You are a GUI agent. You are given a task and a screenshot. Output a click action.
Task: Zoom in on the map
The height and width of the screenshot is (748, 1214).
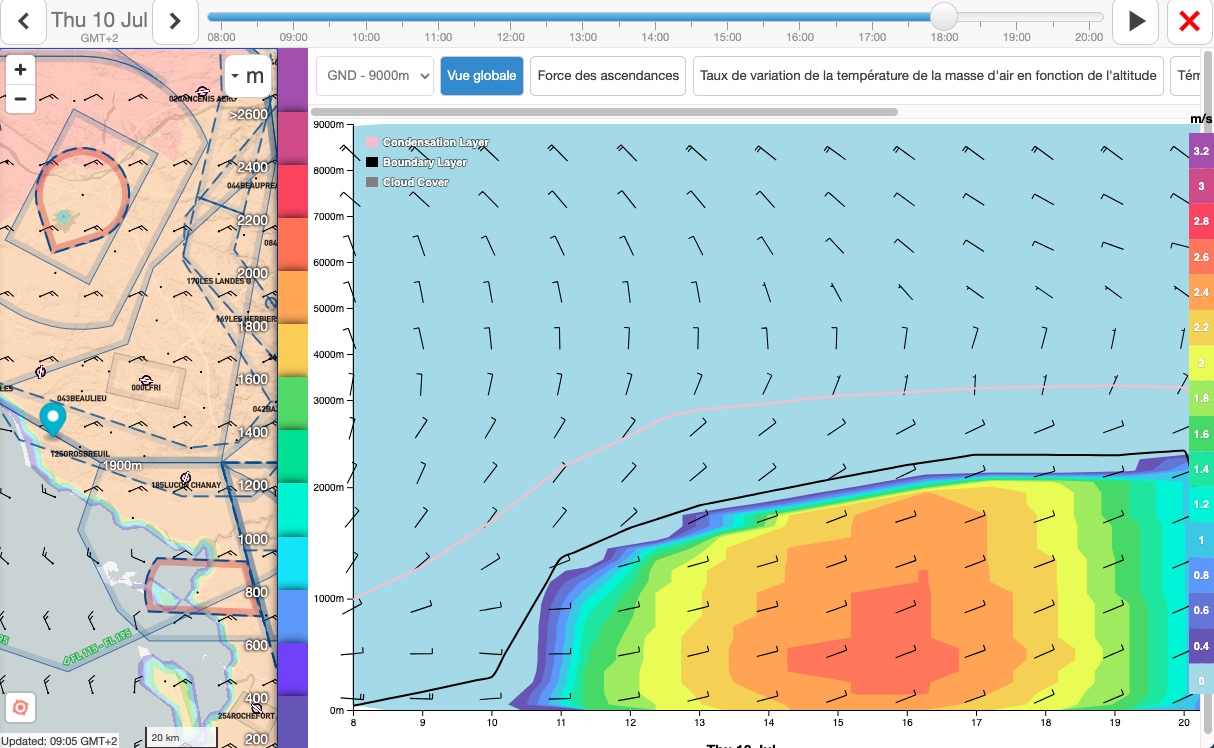(20, 70)
